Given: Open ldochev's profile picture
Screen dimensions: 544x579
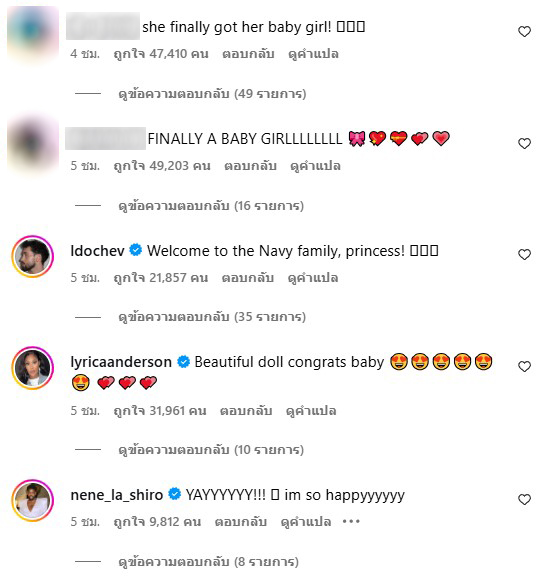Looking at the screenshot, I should (33, 256).
